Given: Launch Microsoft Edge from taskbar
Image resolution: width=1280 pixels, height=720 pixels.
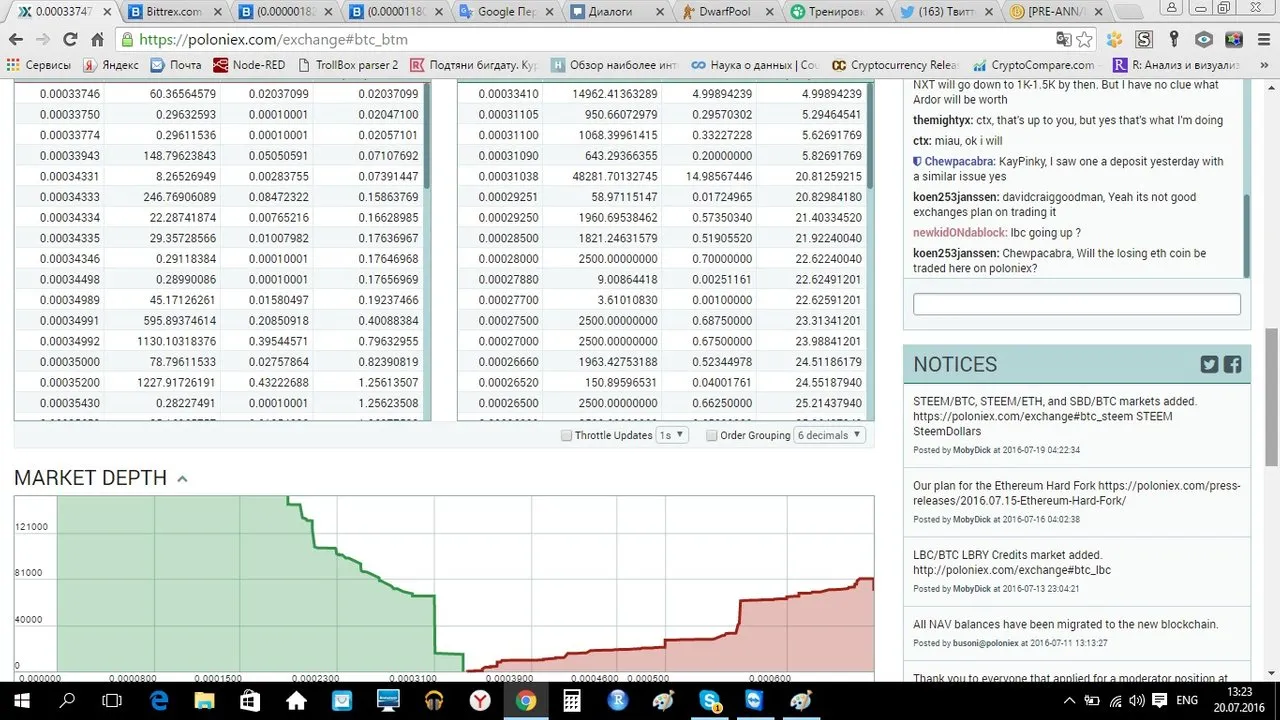Looking at the screenshot, I should [159, 701].
